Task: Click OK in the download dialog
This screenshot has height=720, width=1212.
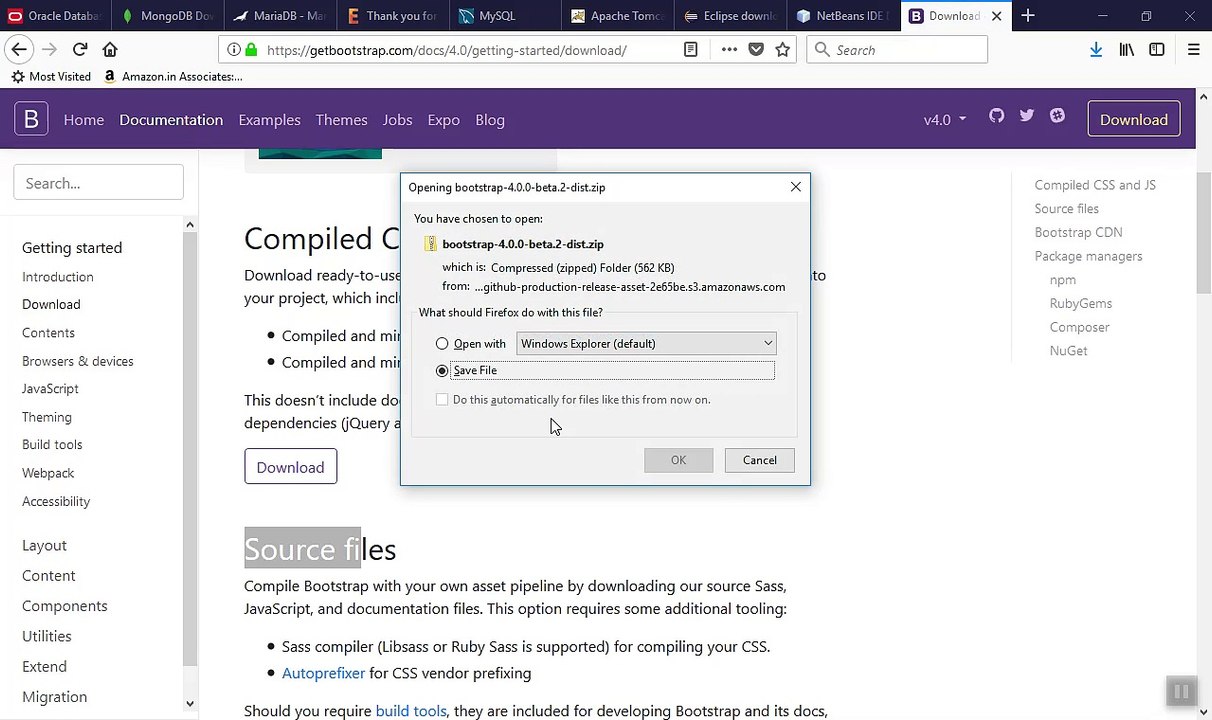Action: (678, 460)
